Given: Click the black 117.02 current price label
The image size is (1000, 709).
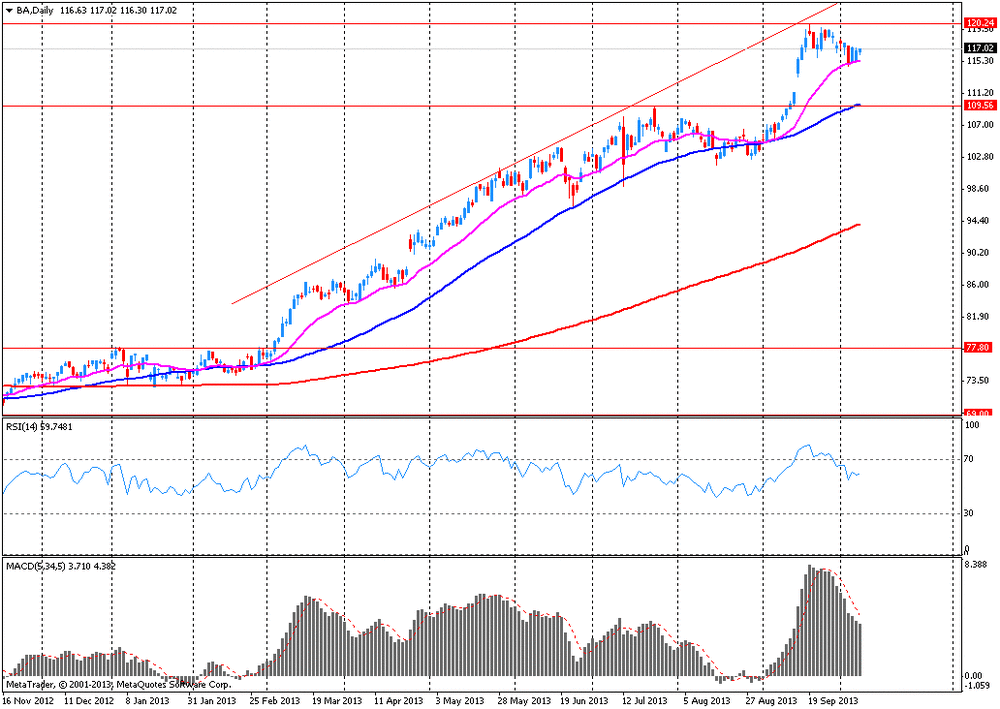Looking at the screenshot, I should 980,48.
